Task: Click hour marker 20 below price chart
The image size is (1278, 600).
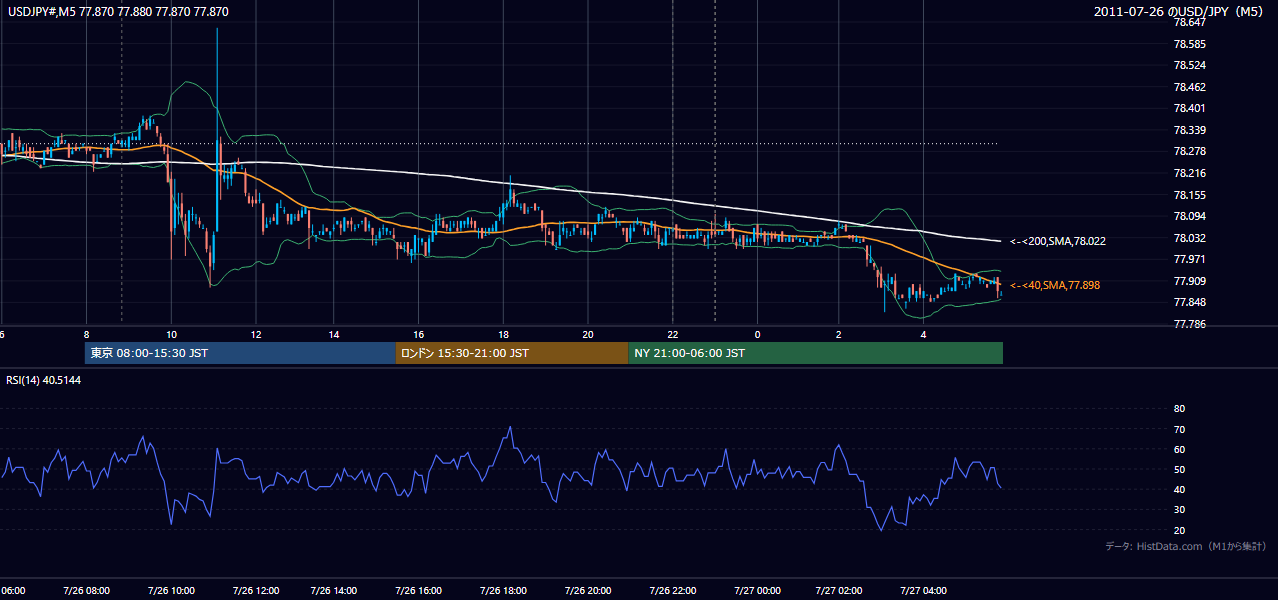Action: pos(588,334)
